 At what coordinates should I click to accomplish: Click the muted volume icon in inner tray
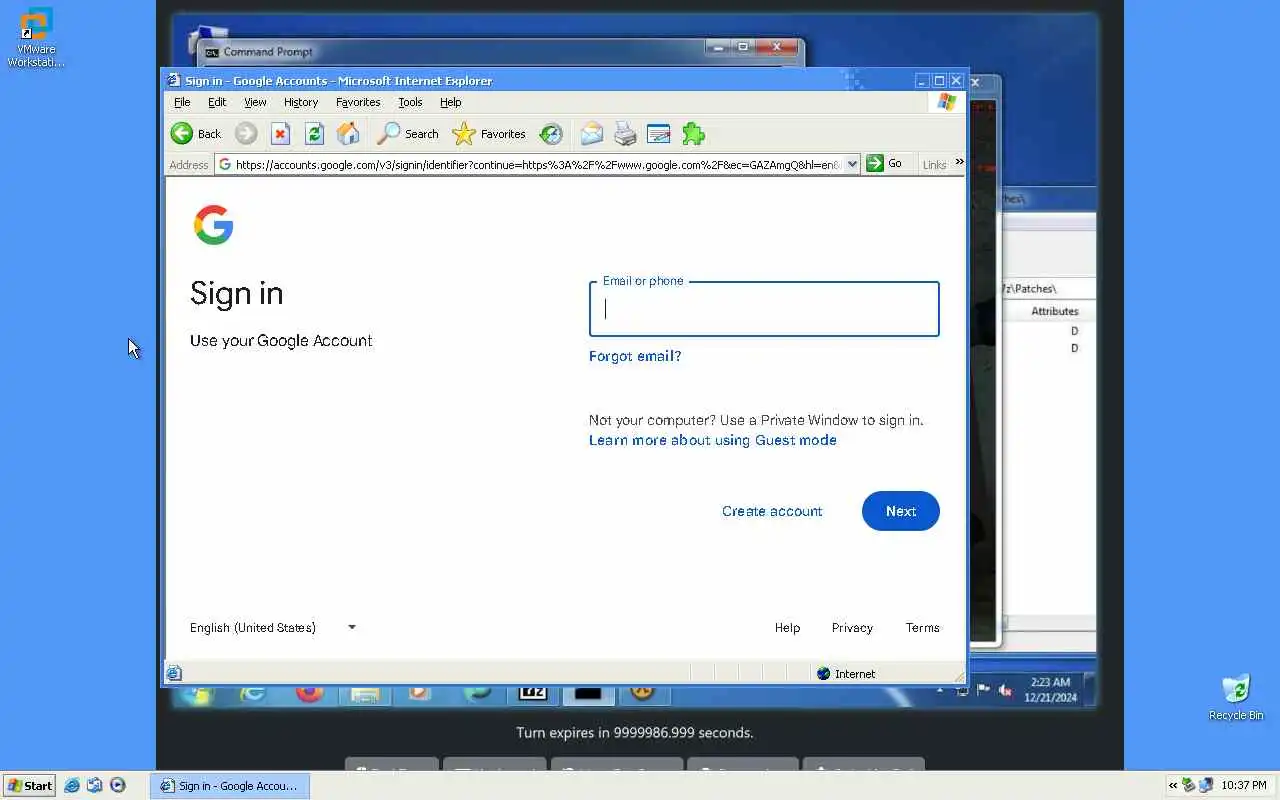1006,691
